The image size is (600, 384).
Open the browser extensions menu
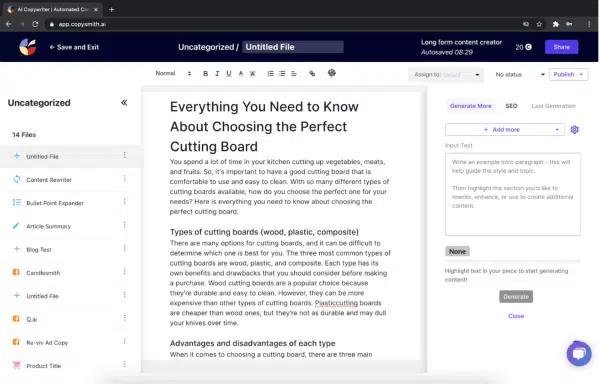[x=556, y=24]
